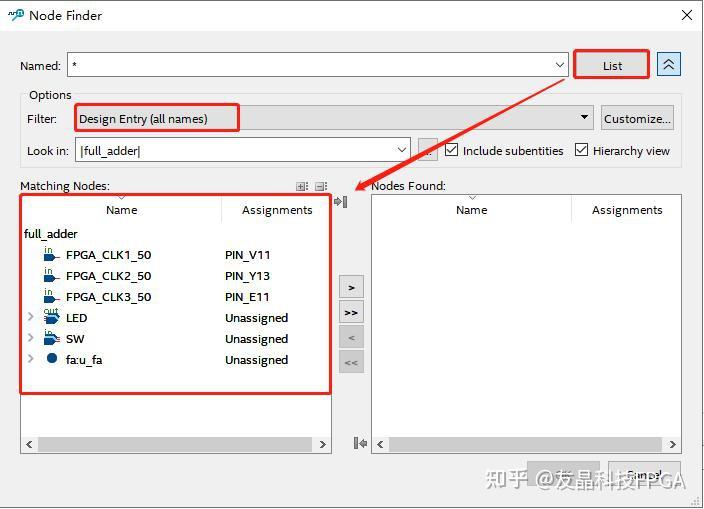
Task: Click the Customize... button
Action: (x=637, y=118)
